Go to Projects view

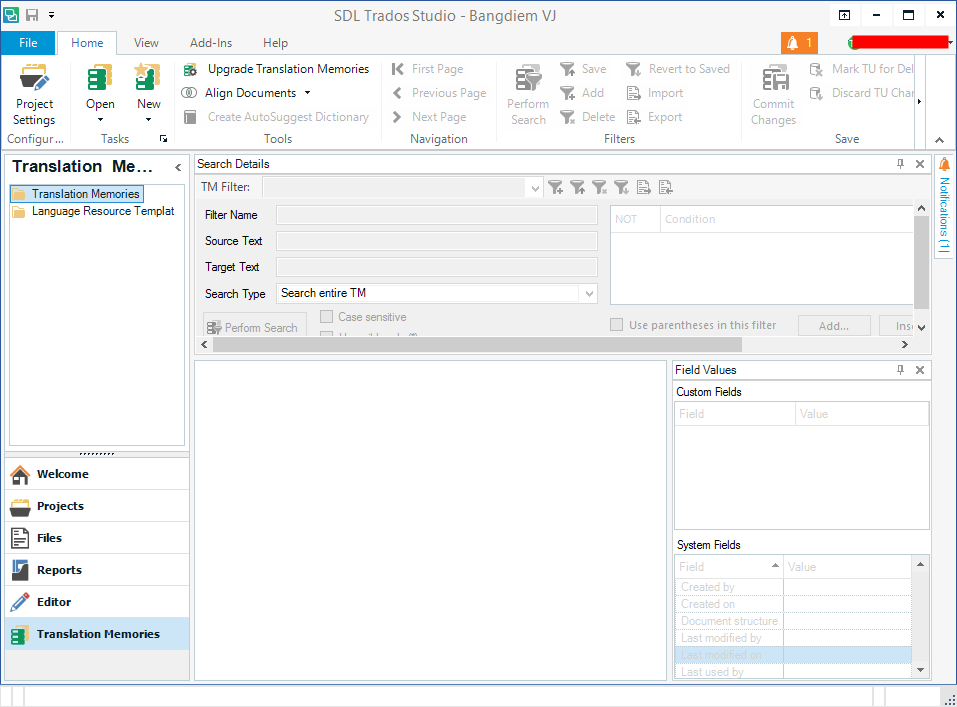pos(97,506)
